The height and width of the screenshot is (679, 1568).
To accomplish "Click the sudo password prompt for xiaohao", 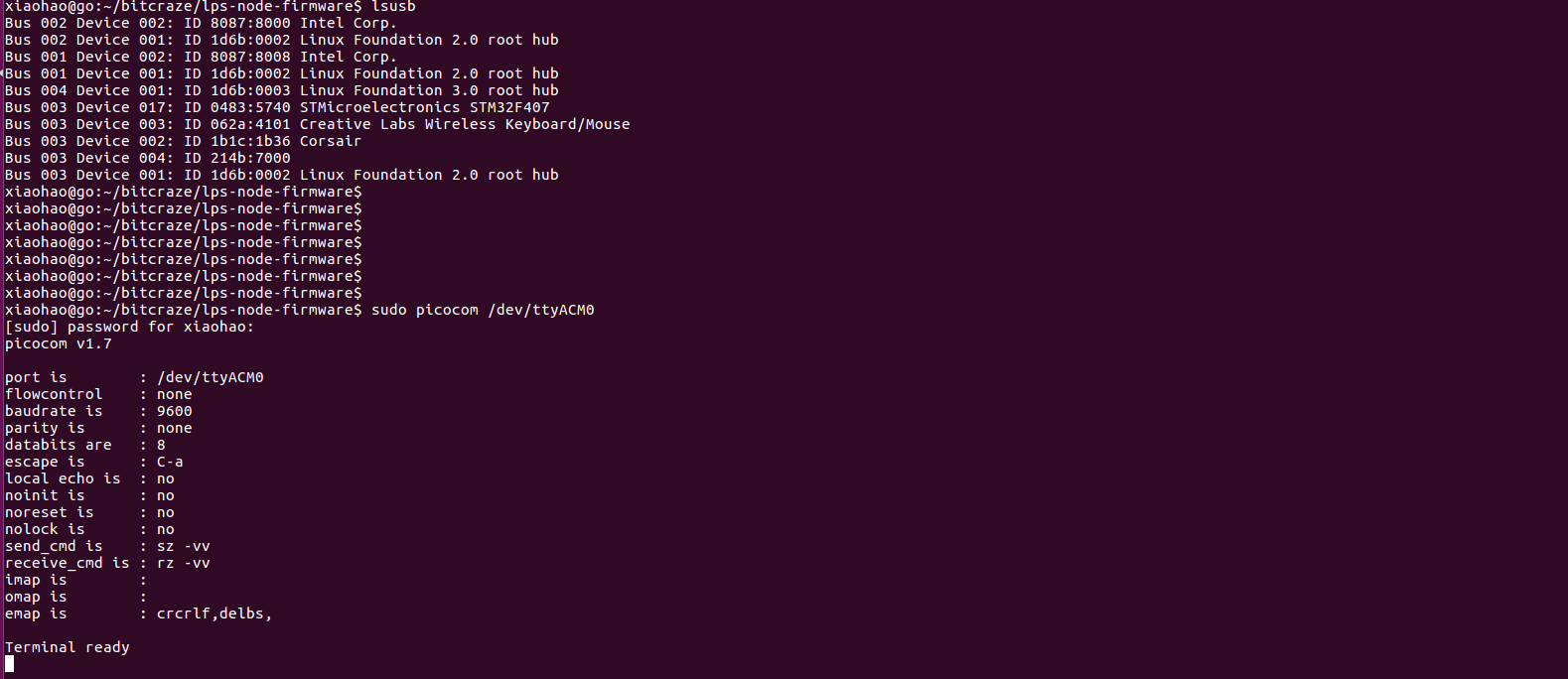I will (129, 327).
